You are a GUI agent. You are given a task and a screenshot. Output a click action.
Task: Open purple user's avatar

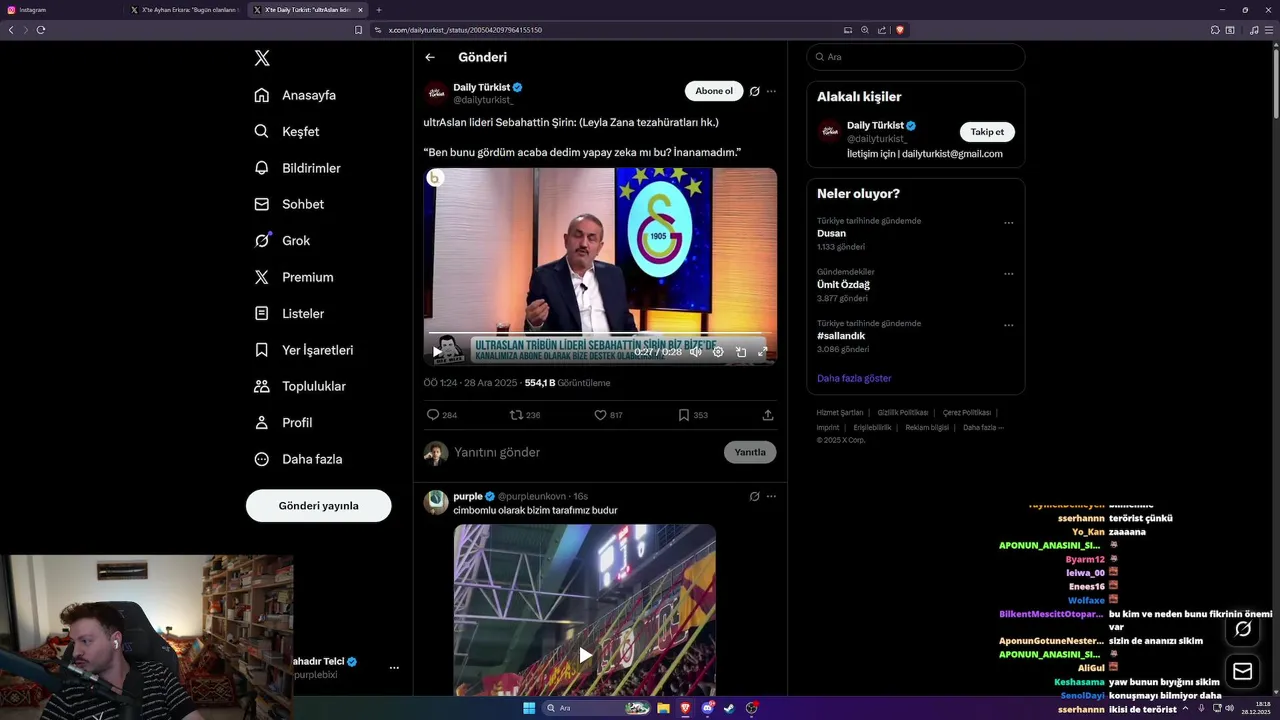tap(436, 502)
